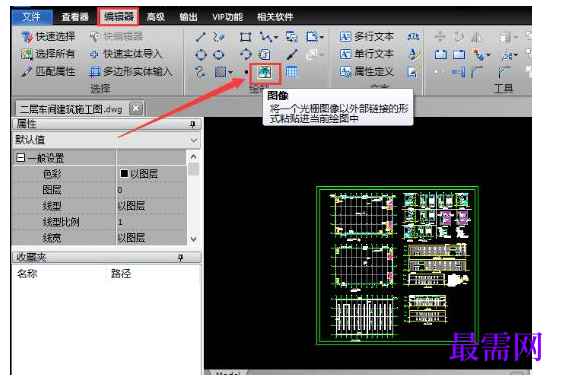Select the Point tool
Viewport: 561px width, 378px height.
(246, 73)
